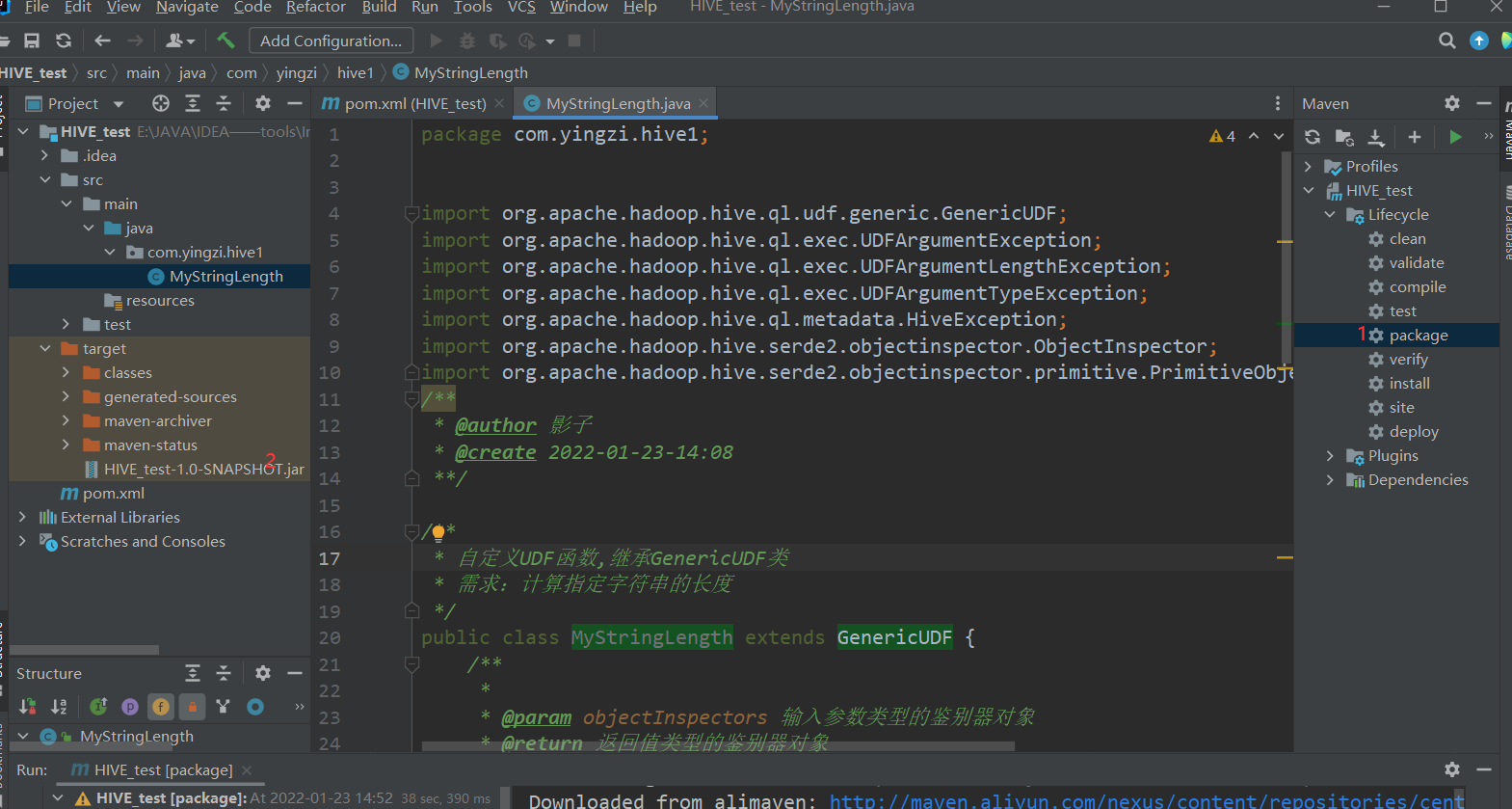Image resolution: width=1512 pixels, height=809 pixels.
Task: Select the HIVE_test [package] run tab
Action: 163,769
